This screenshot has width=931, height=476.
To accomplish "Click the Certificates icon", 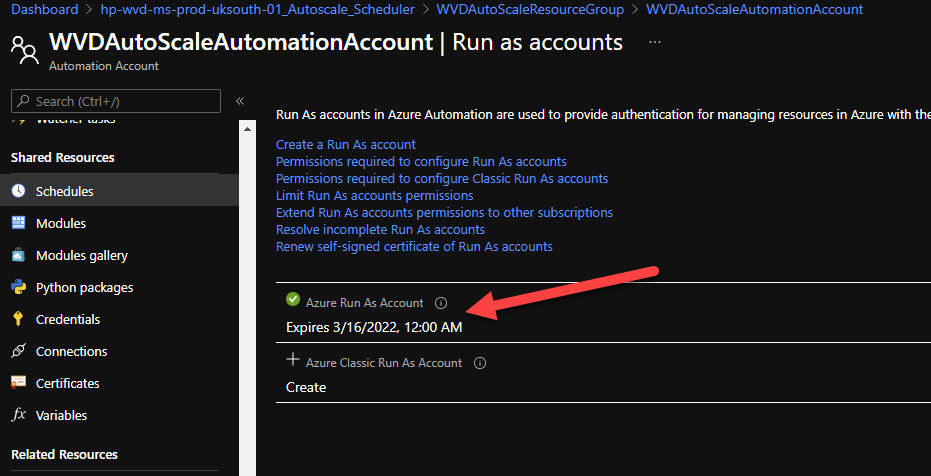I will [18, 383].
